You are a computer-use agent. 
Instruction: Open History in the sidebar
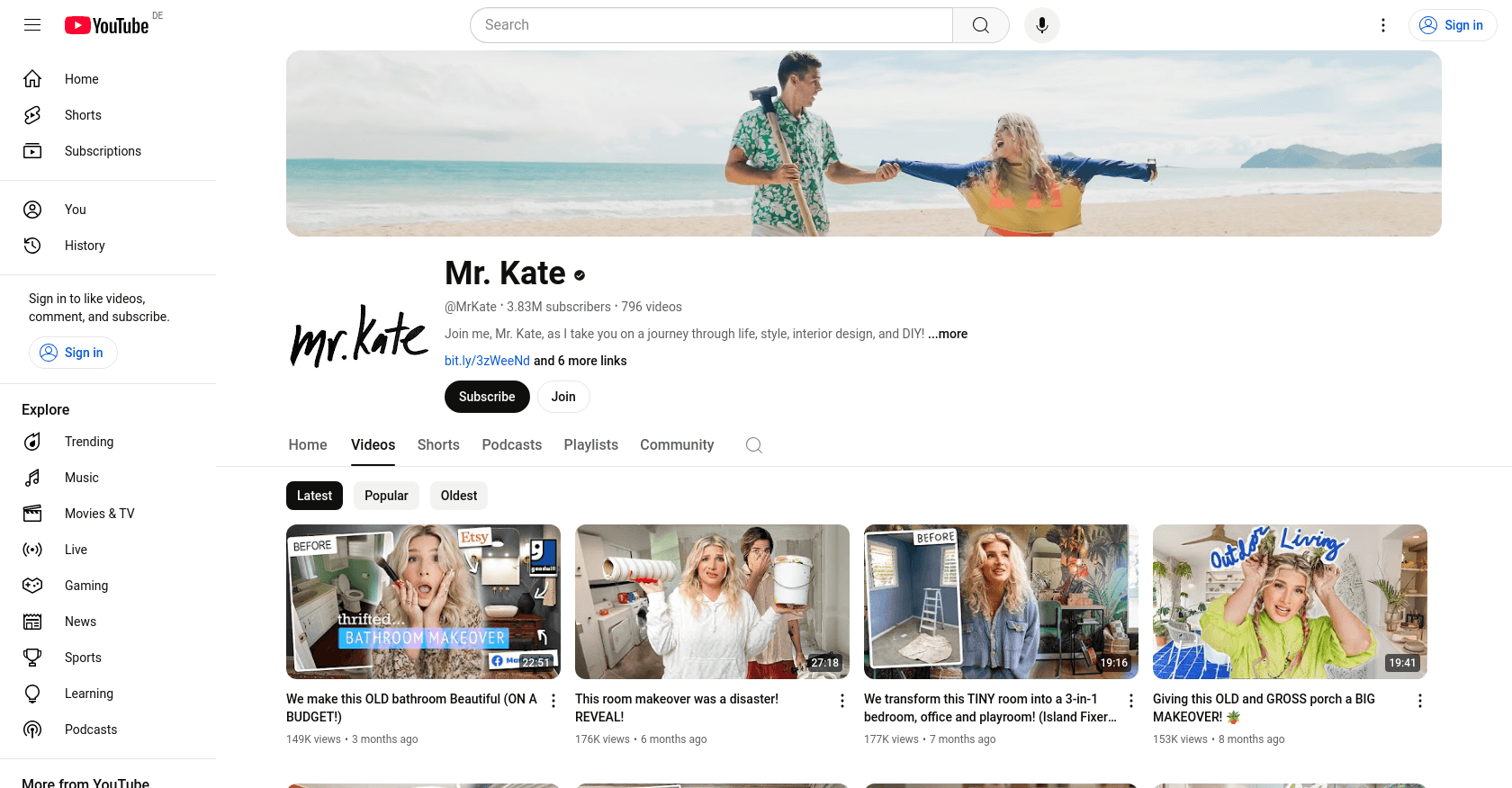pos(85,246)
